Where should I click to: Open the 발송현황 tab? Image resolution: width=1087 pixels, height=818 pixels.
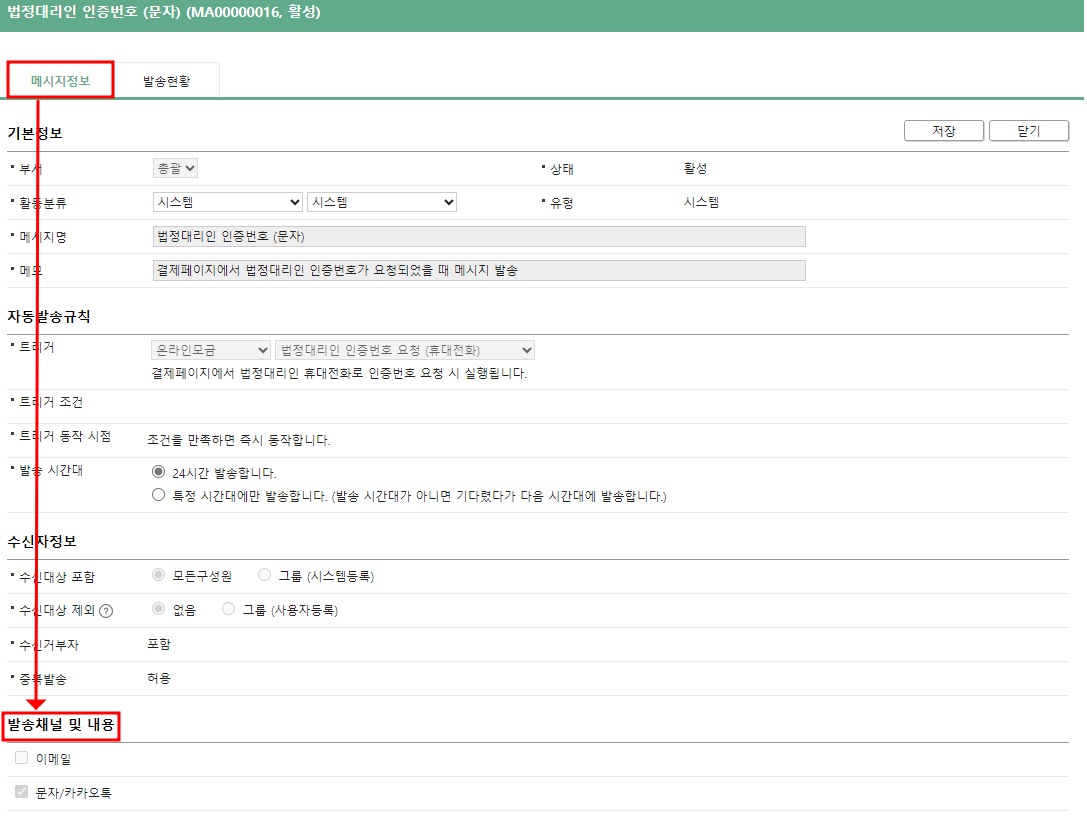pyautogui.click(x=166, y=81)
